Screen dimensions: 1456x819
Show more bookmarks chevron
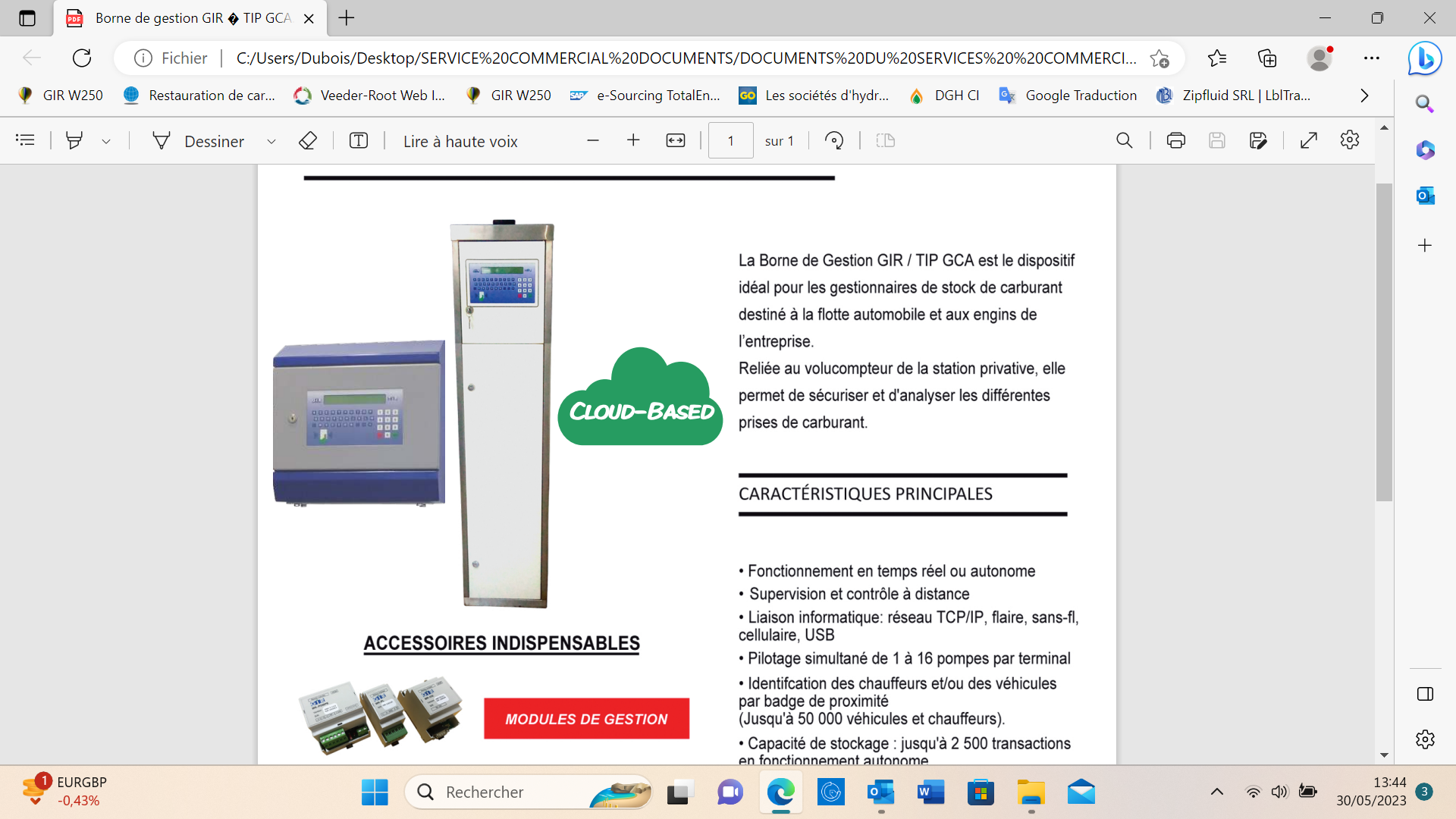point(1364,96)
